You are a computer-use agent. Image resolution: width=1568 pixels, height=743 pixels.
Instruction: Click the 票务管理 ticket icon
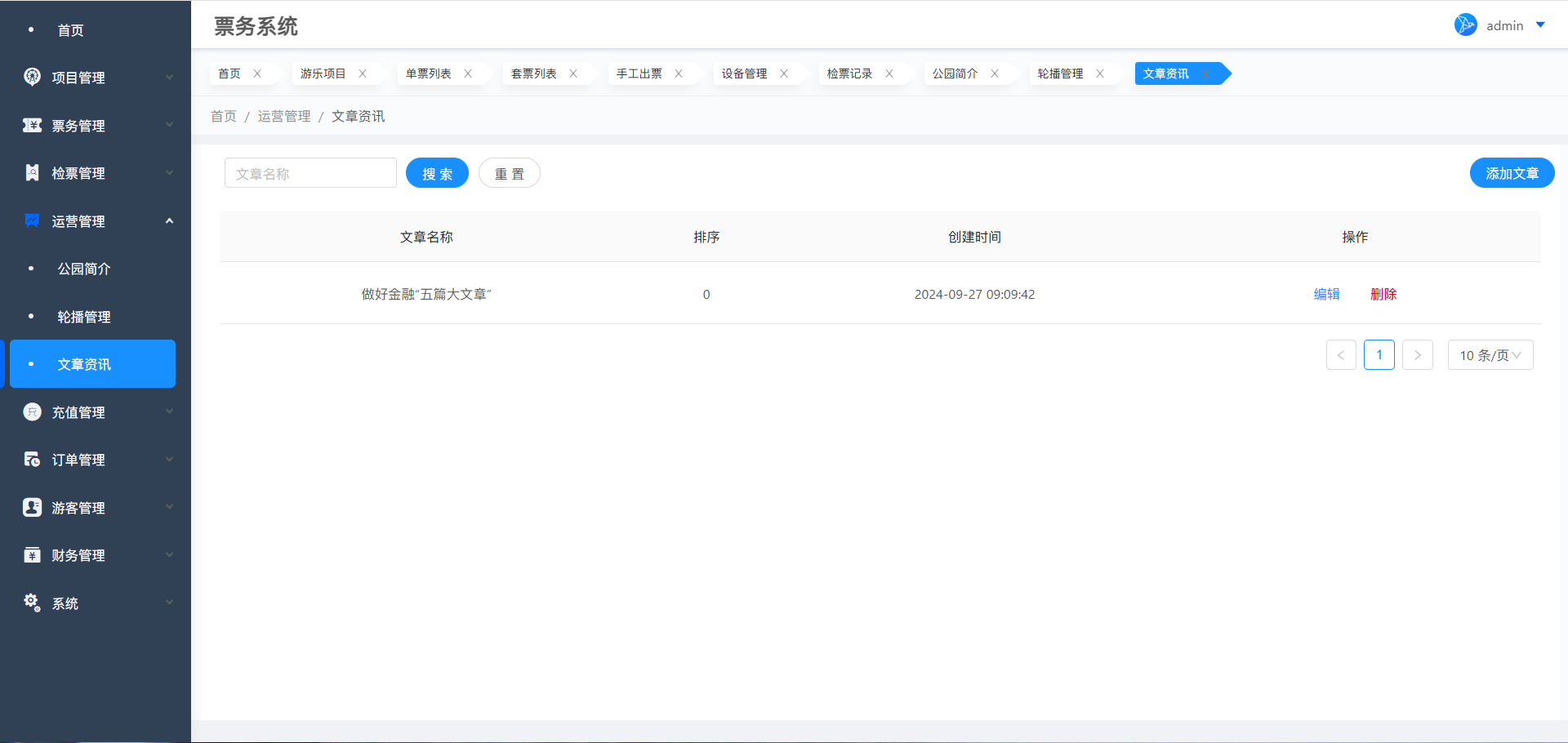pos(32,125)
